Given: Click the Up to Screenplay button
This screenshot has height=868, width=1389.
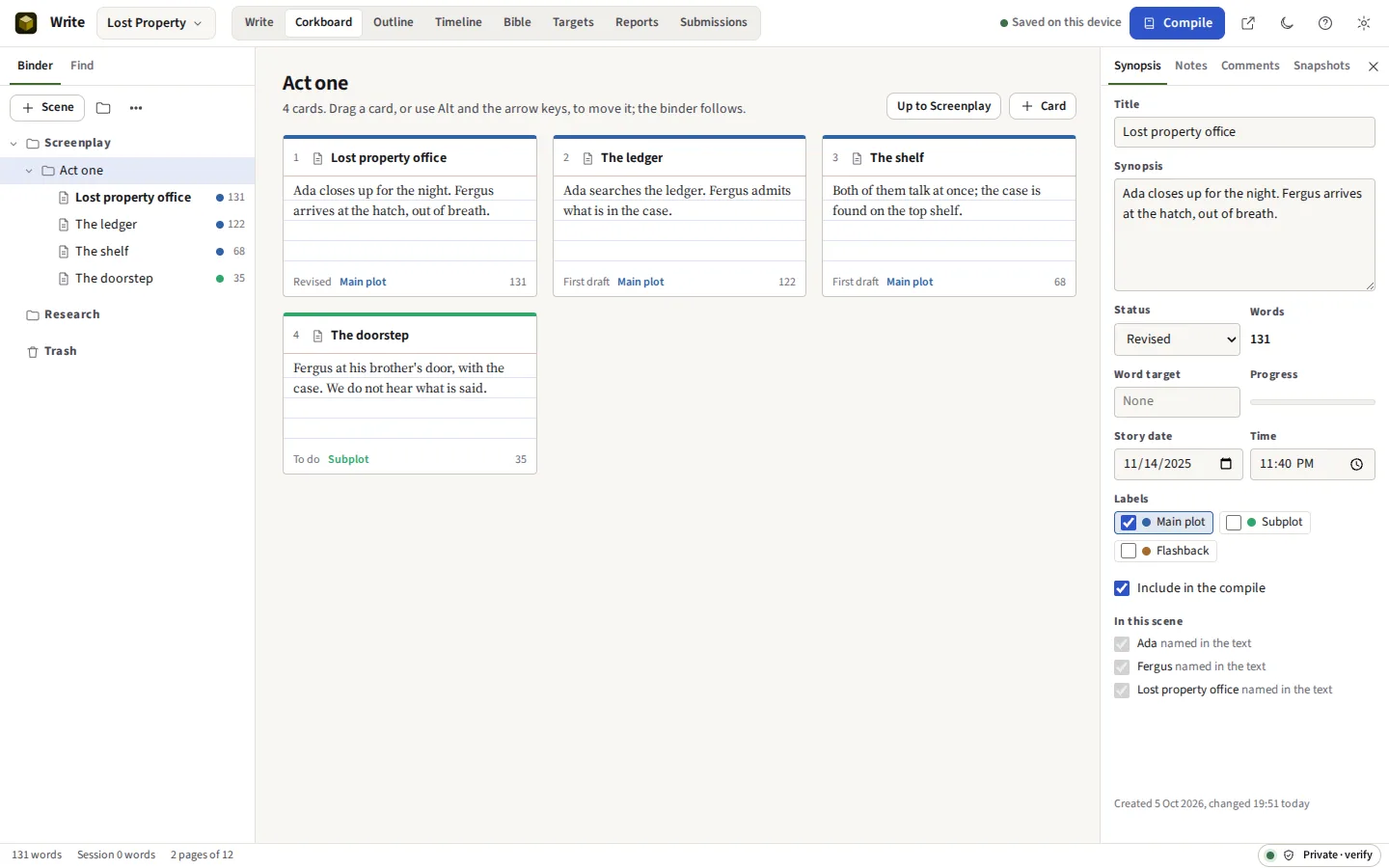Looking at the screenshot, I should pos(943,106).
